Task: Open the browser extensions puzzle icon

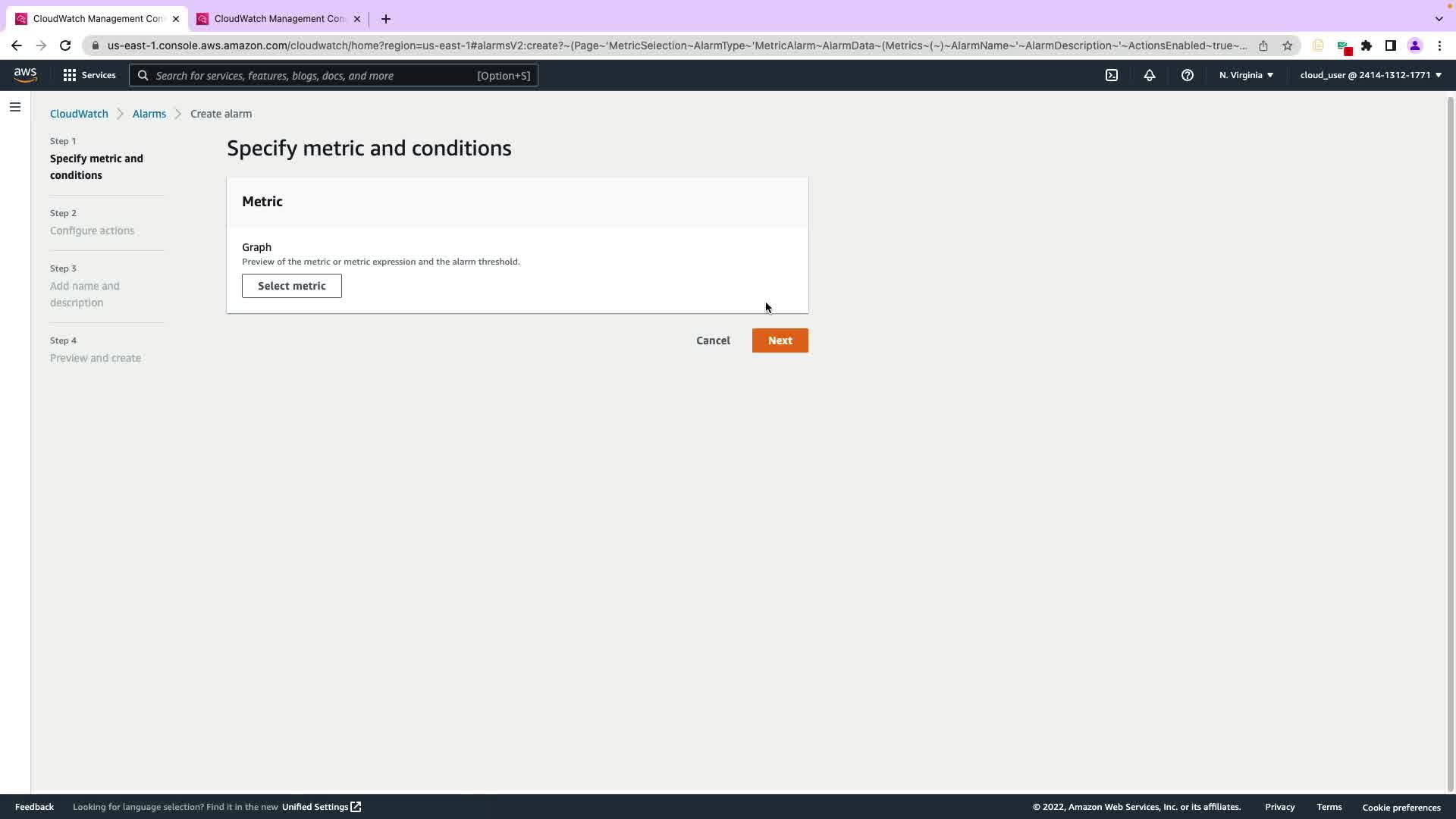Action: click(x=1366, y=45)
